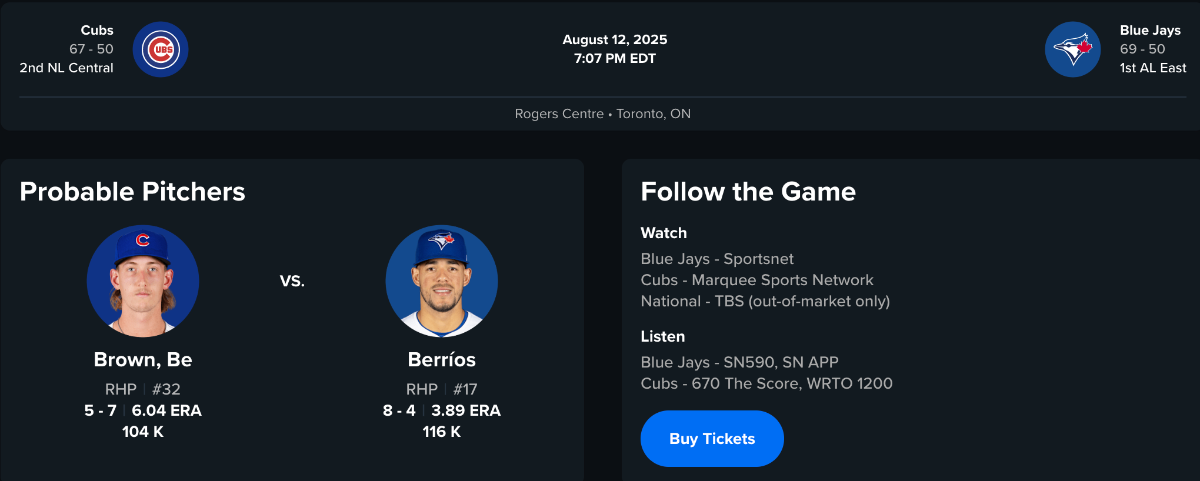Open Ben Brown's pitcher headshot

point(143,281)
